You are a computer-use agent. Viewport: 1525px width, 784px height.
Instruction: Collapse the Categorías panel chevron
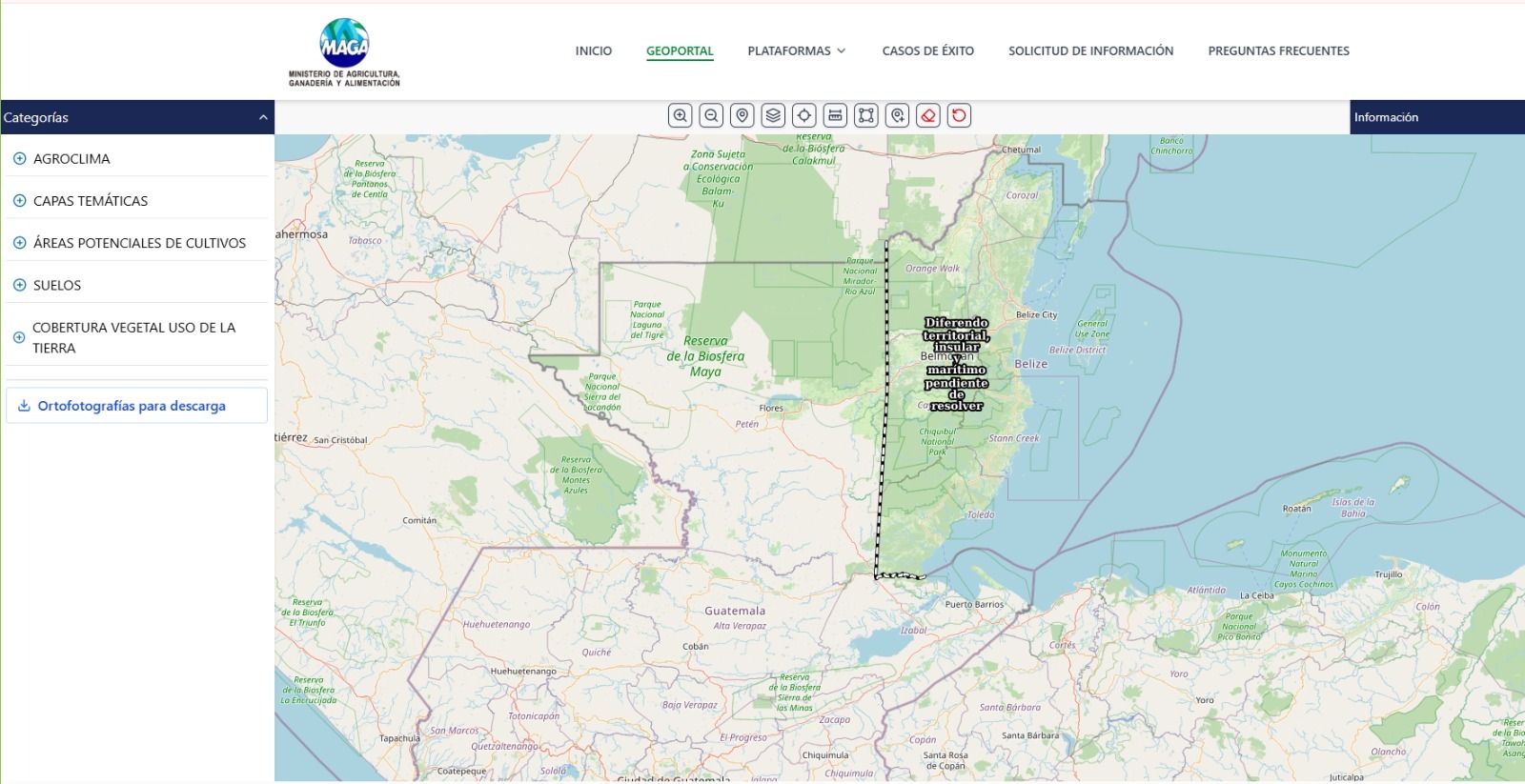point(263,117)
